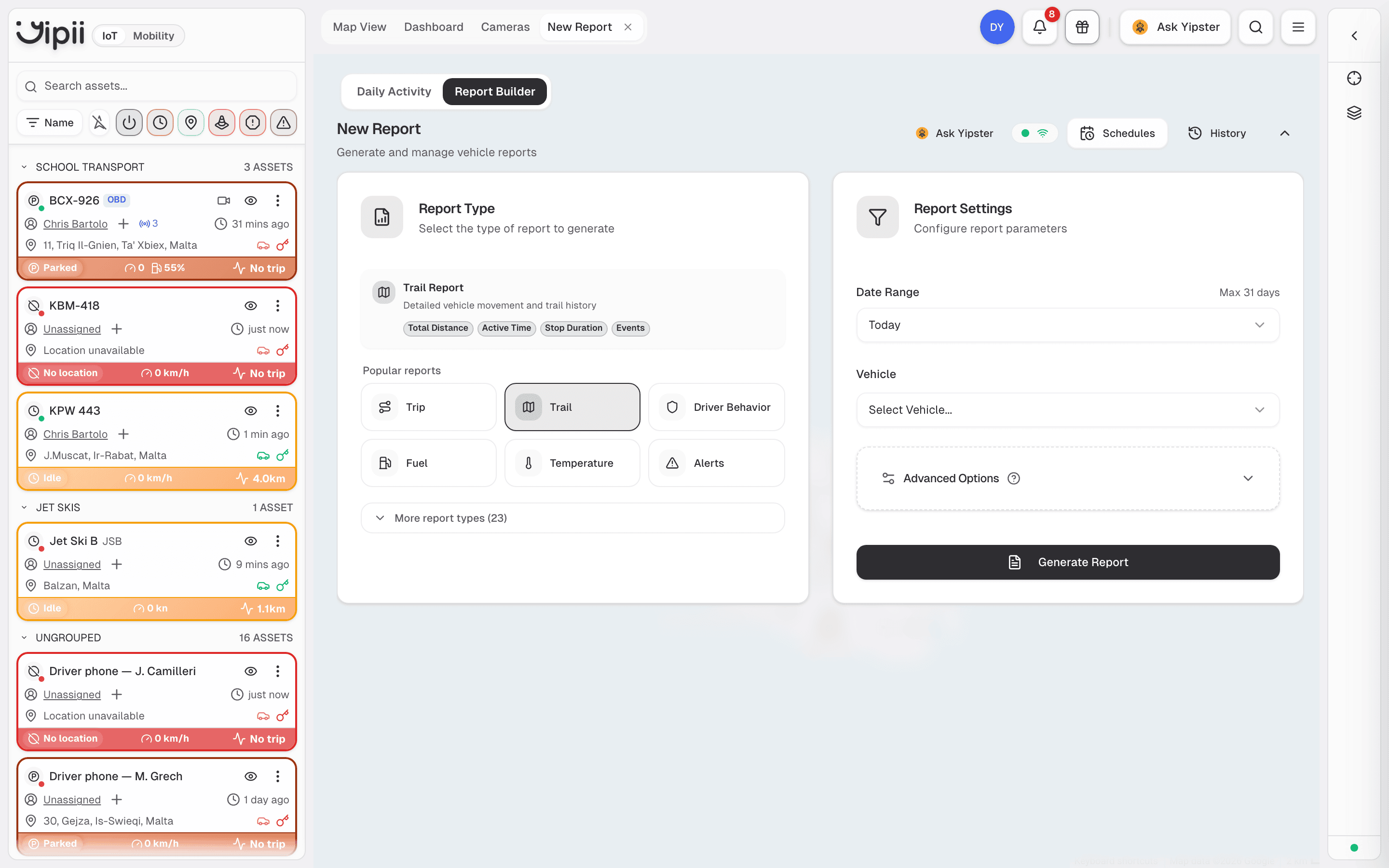The width and height of the screenshot is (1389, 868).
Task: Open the notifications bell
Action: (1039, 27)
